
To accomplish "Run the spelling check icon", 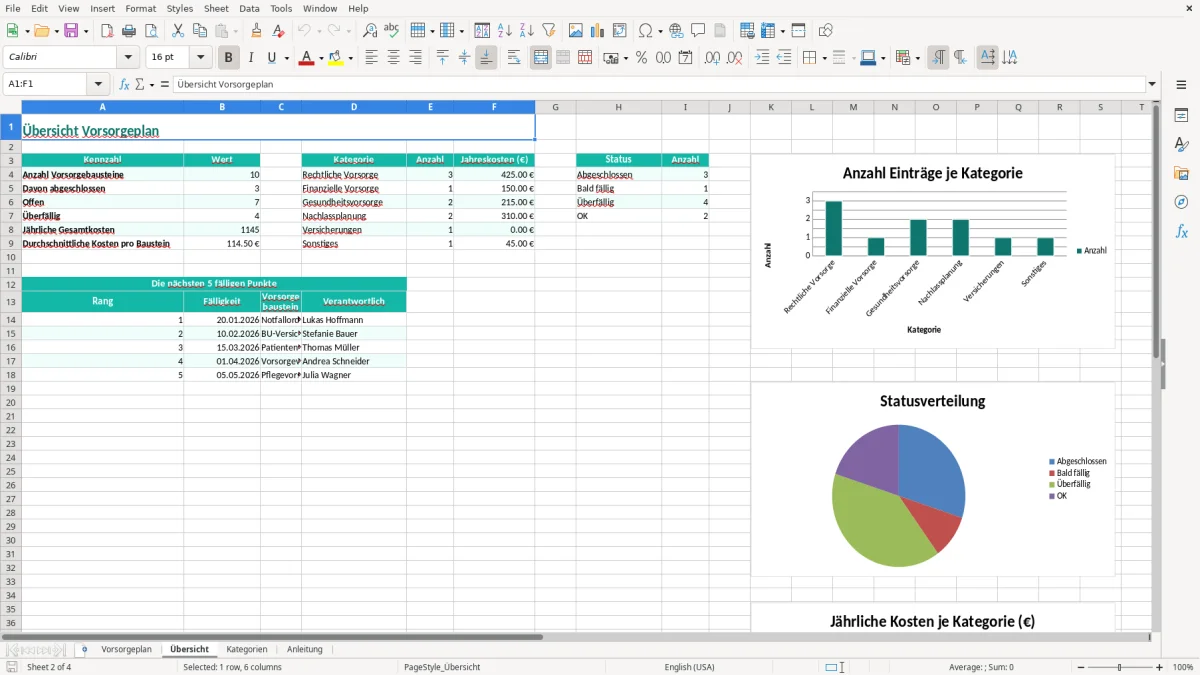I will pyautogui.click(x=391, y=31).
